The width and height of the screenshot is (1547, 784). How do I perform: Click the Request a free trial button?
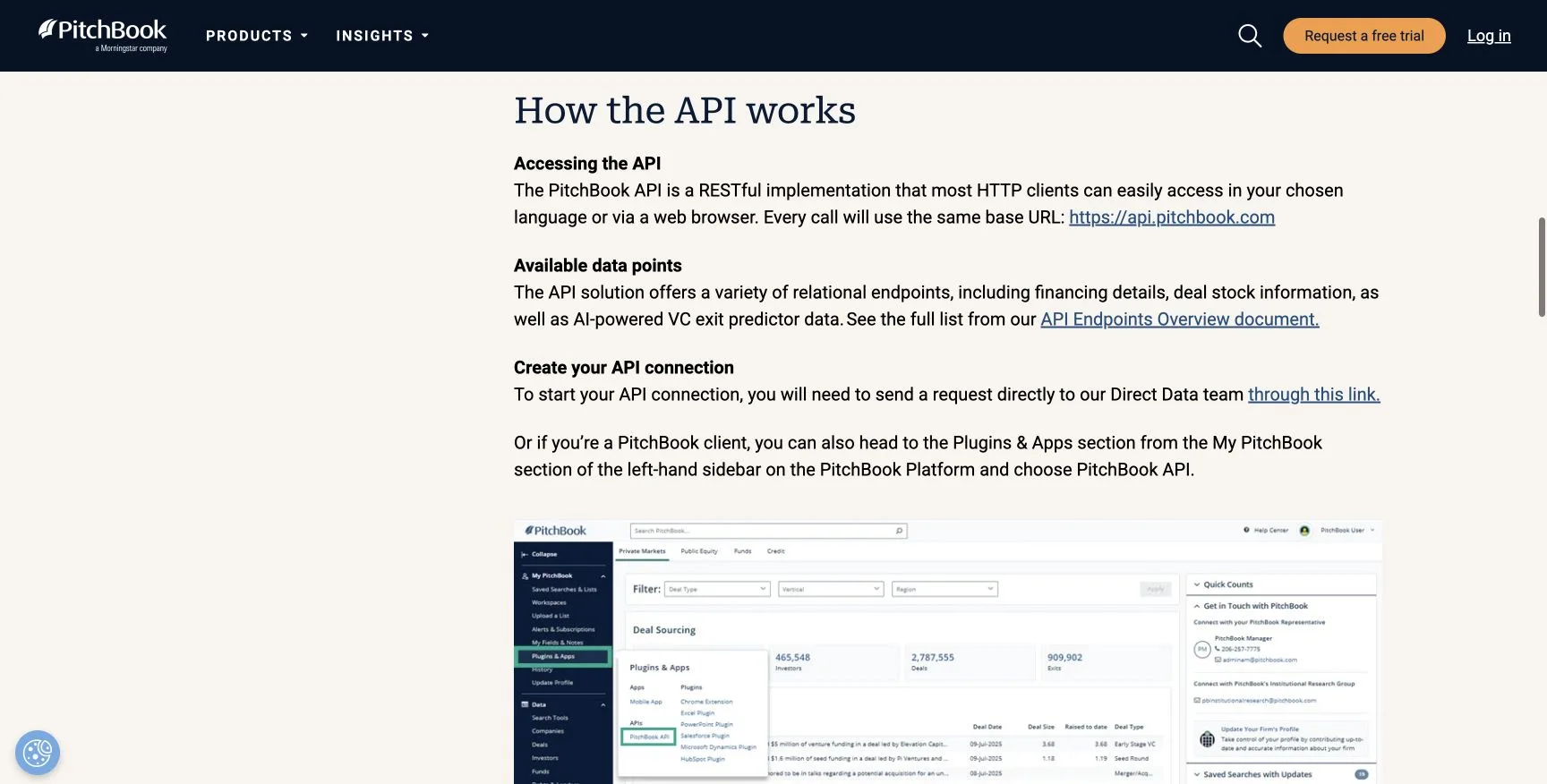pyautogui.click(x=1363, y=36)
